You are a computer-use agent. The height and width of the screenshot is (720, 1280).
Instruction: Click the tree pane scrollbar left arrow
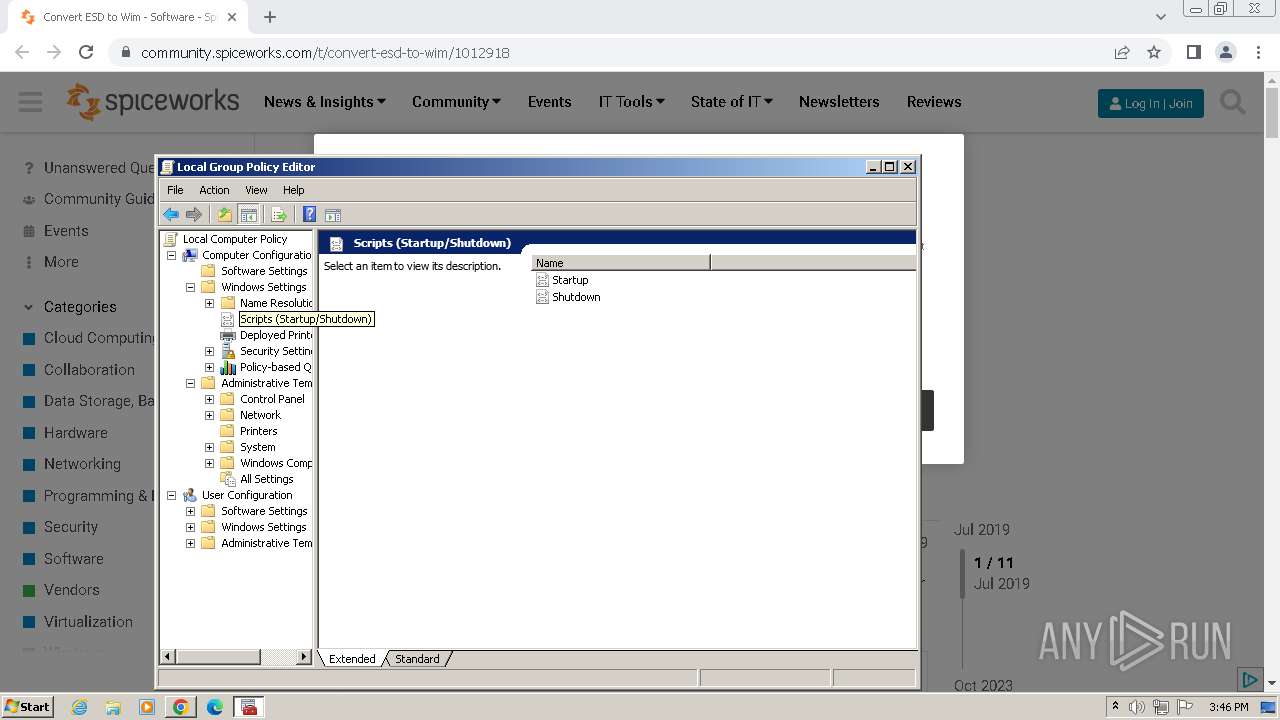click(168, 657)
